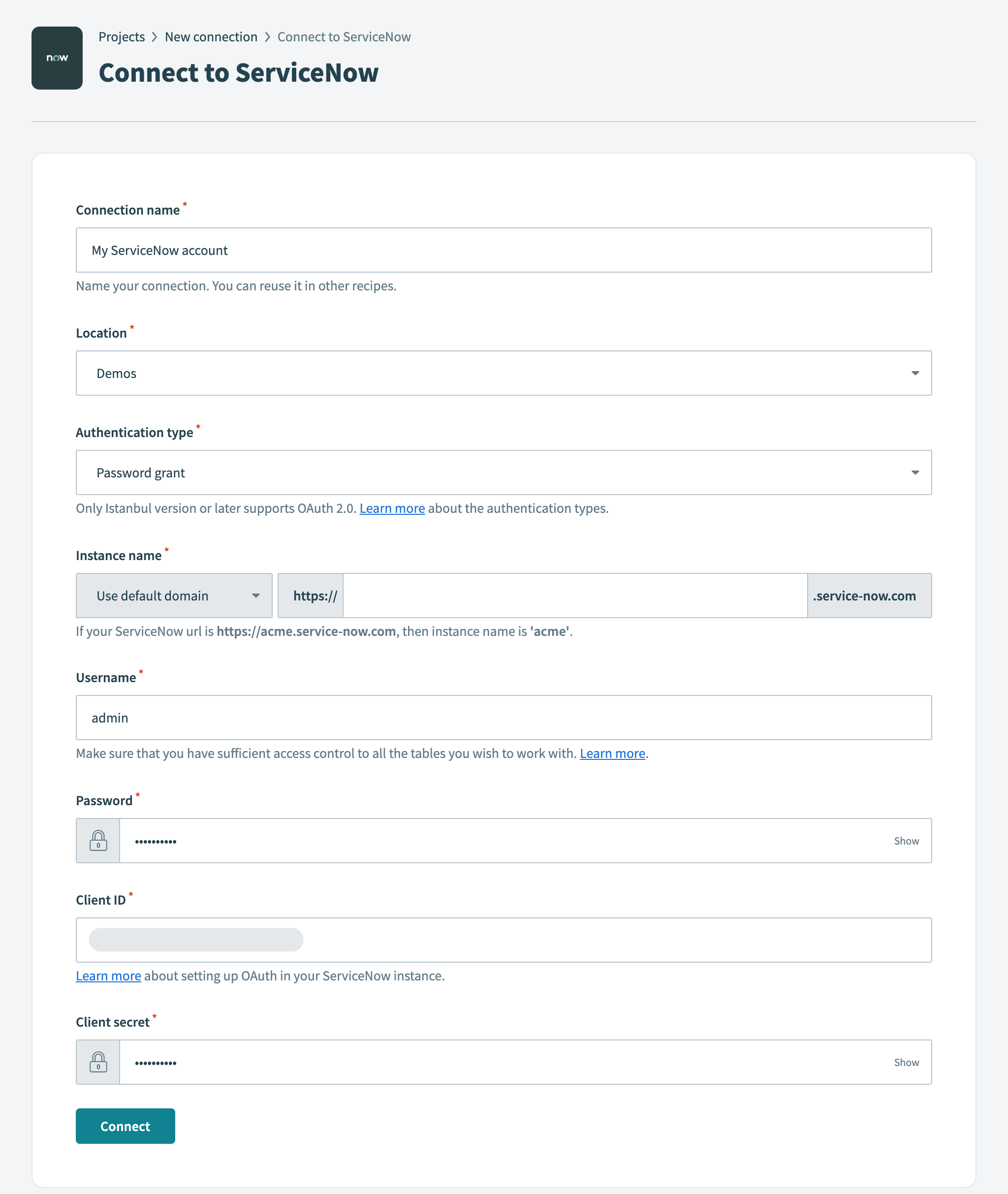Click the Username field containing admin
This screenshot has width=1008, height=1194.
[x=503, y=718]
